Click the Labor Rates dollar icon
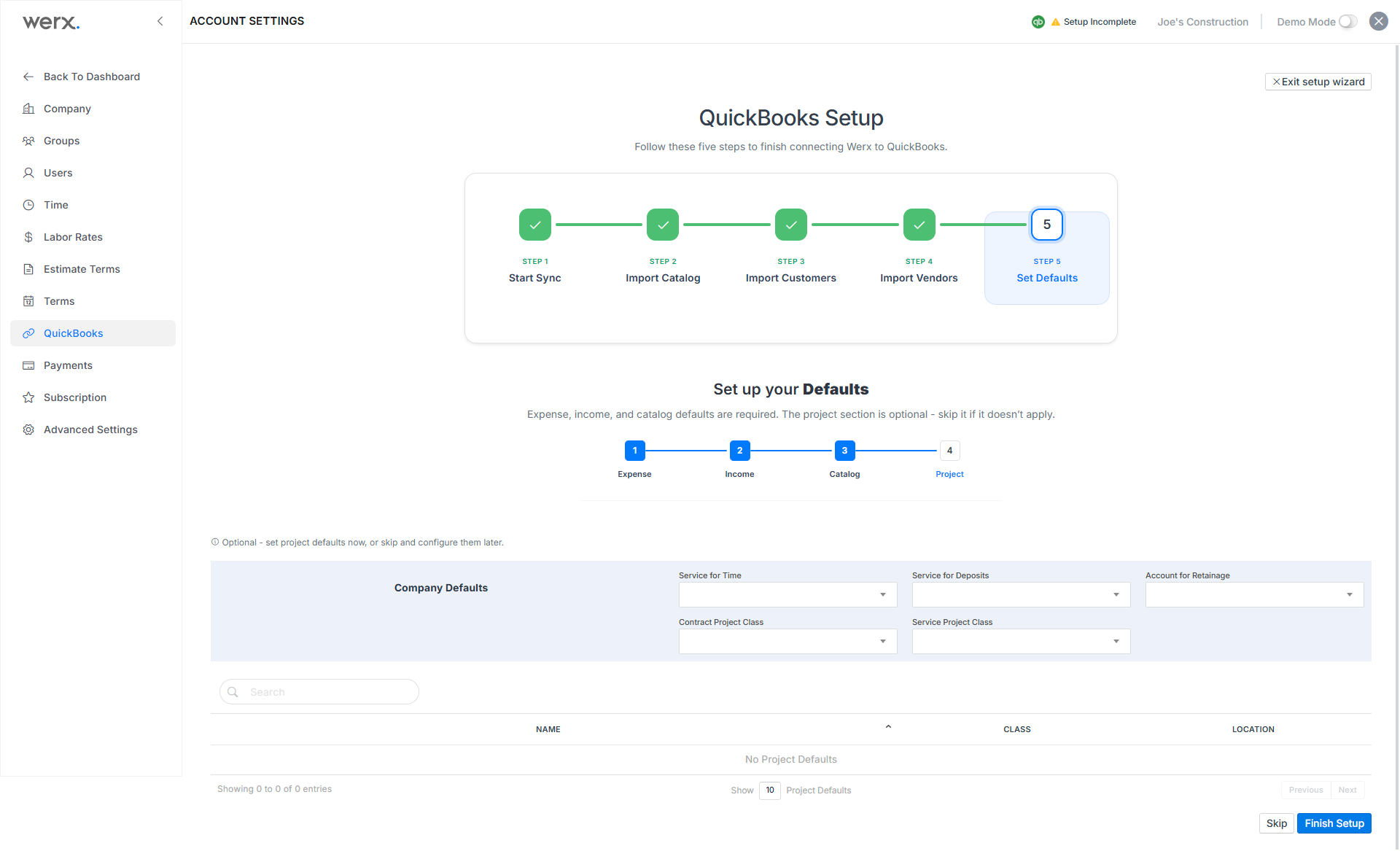Viewport: 1400px width, 851px height. point(28,237)
